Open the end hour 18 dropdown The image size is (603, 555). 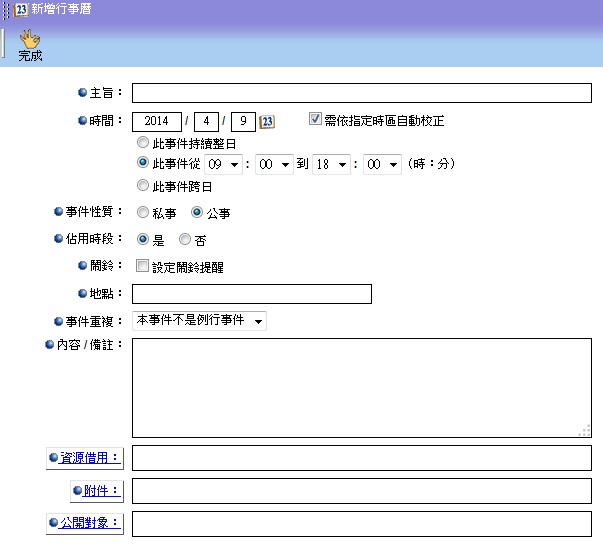coord(331,164)
